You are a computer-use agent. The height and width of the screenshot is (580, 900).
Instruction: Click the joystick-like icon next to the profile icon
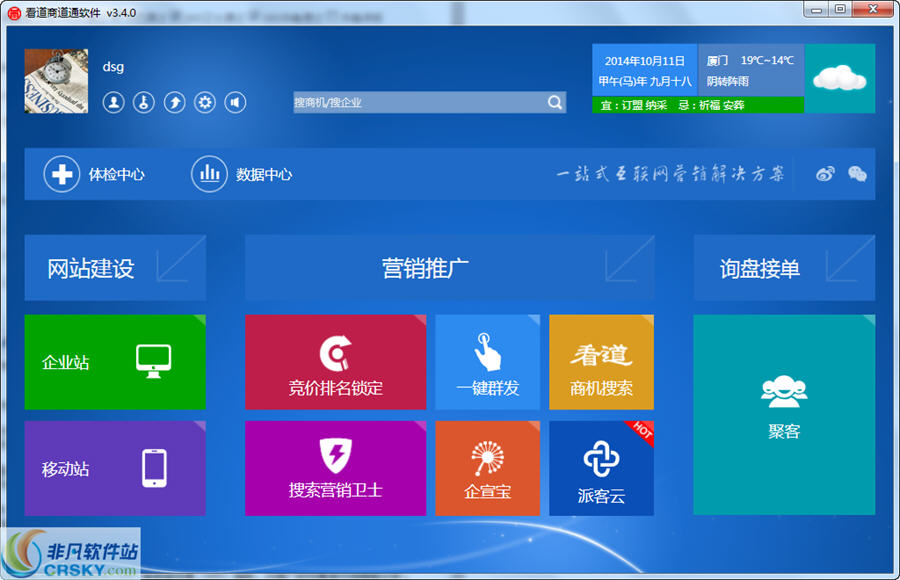tap(144, 103)
